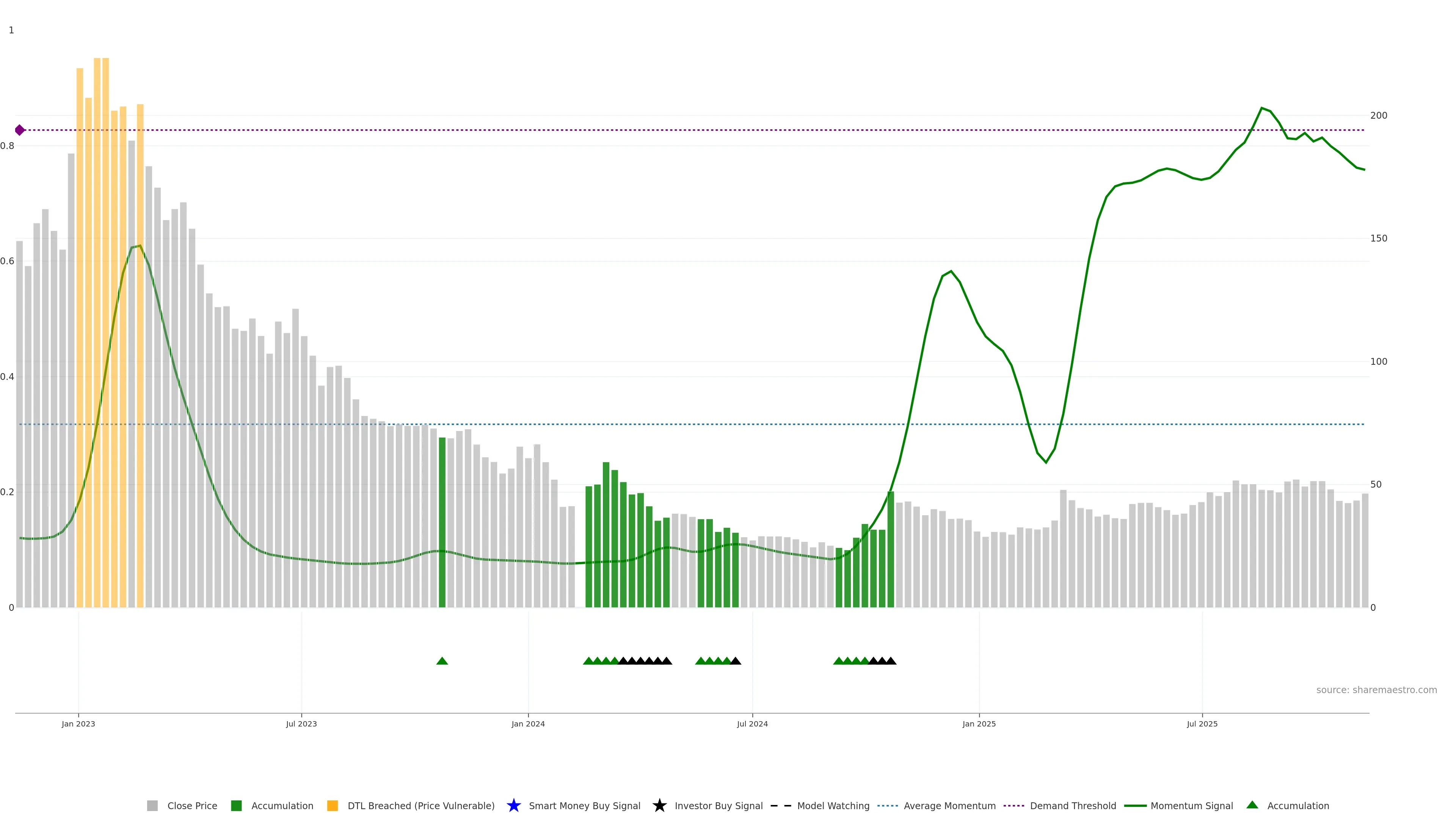
Task: Click the Jan 2023 axis tick label
Action: click(x=78, y=723)
